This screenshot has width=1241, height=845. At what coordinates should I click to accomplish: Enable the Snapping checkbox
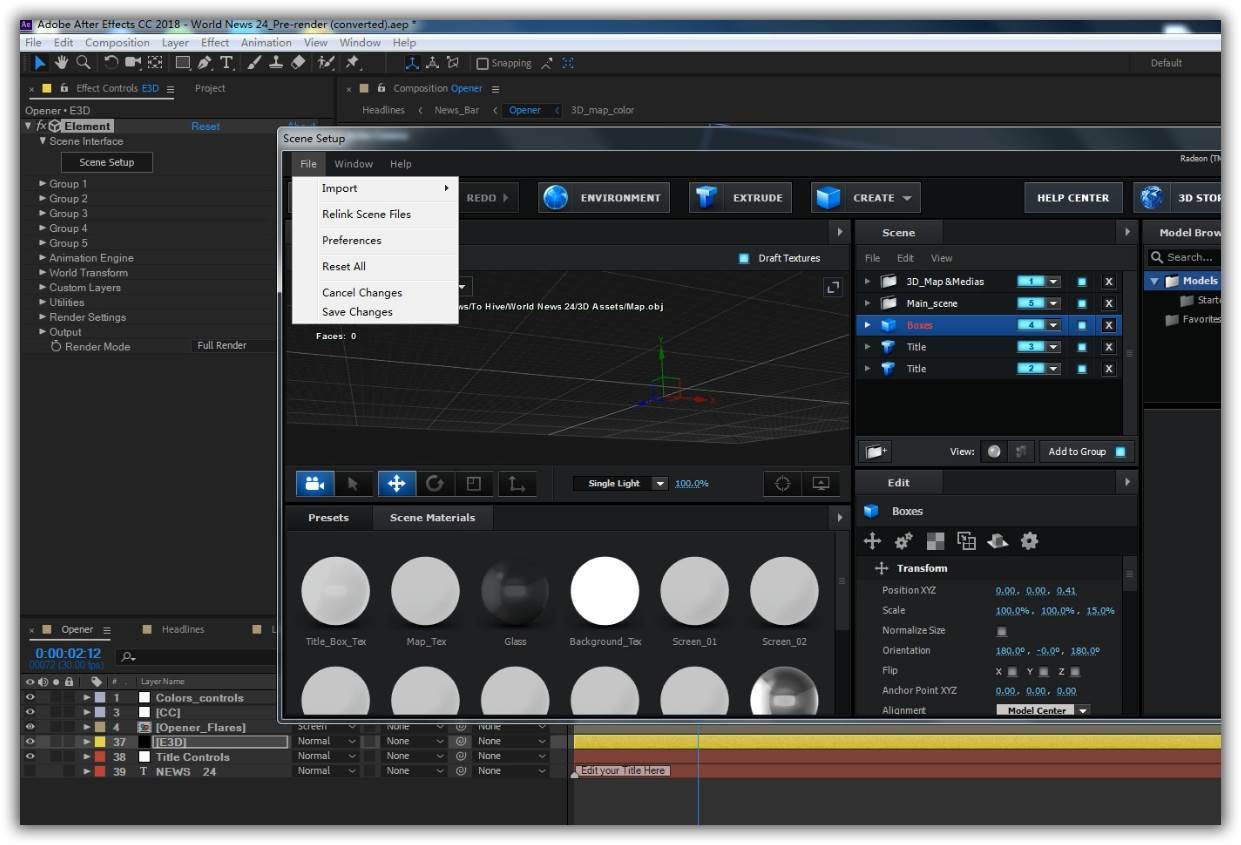tap(482, 64)
